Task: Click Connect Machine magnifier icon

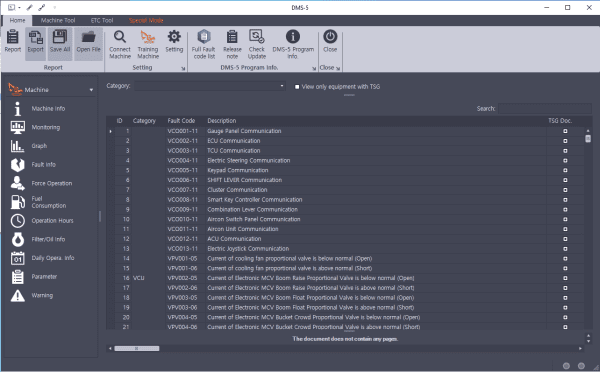Action: 120,44
